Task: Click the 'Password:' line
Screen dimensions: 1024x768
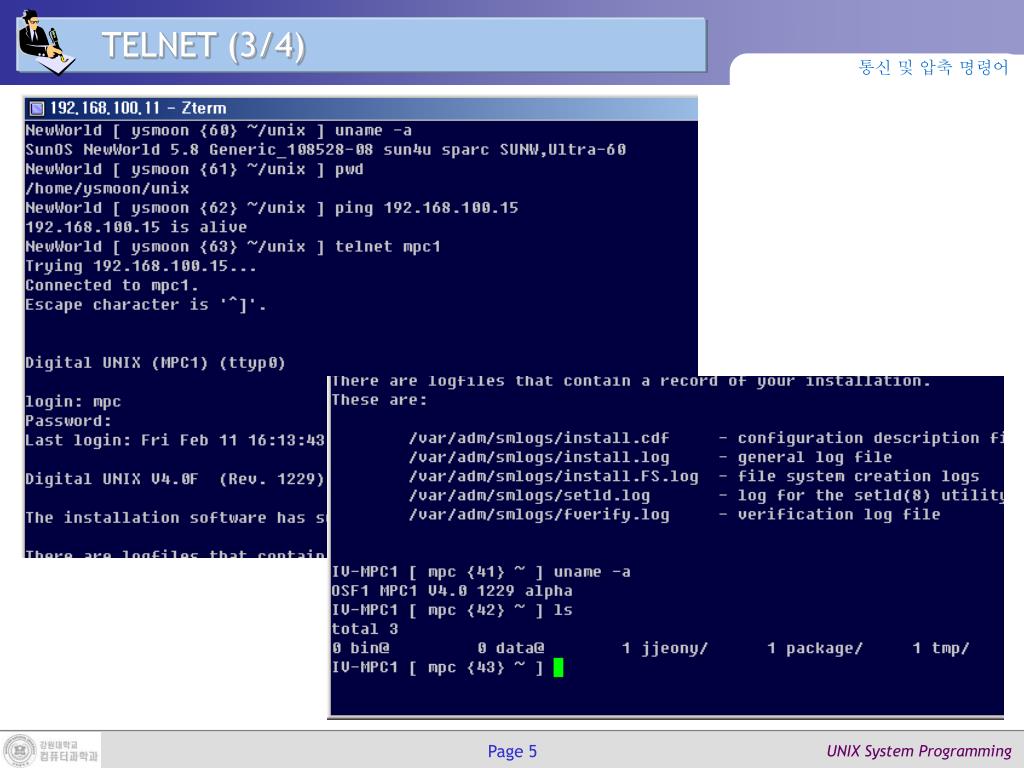Action: (69, 421)
